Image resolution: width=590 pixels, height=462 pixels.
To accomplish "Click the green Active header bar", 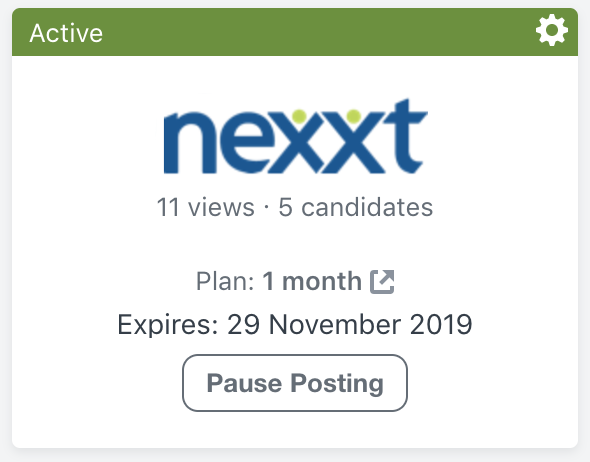I will click(295, 32).
